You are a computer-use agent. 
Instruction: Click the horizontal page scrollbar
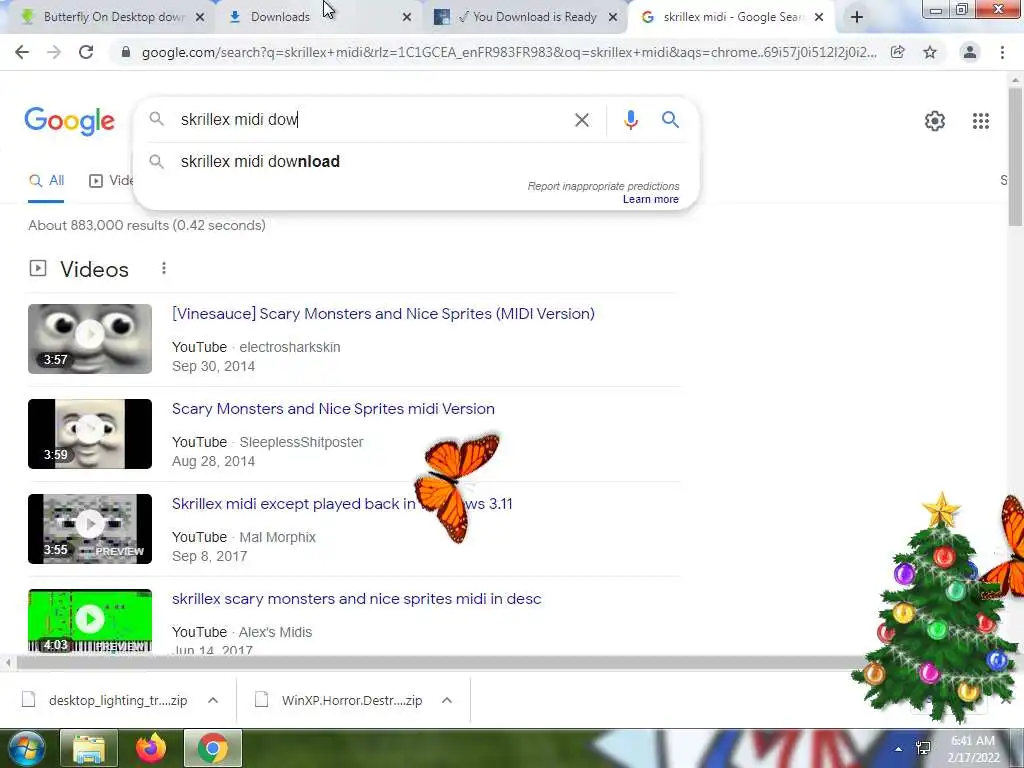pyautogui.click(x=438, y=663)
